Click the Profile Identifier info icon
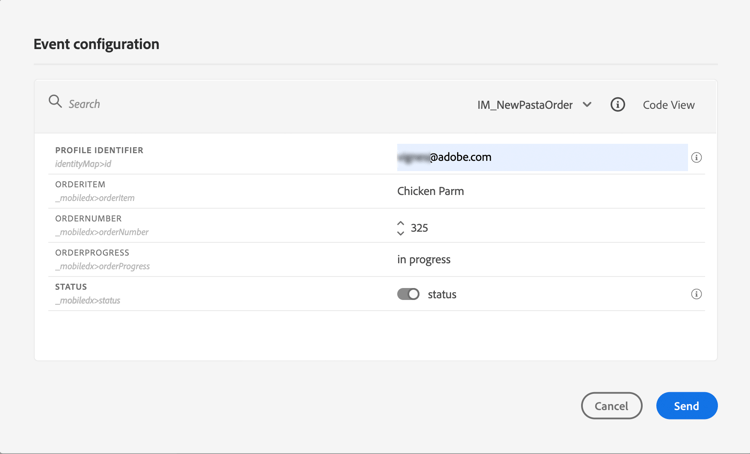Screen dimensions: 750x454 [x=696, y=157]
